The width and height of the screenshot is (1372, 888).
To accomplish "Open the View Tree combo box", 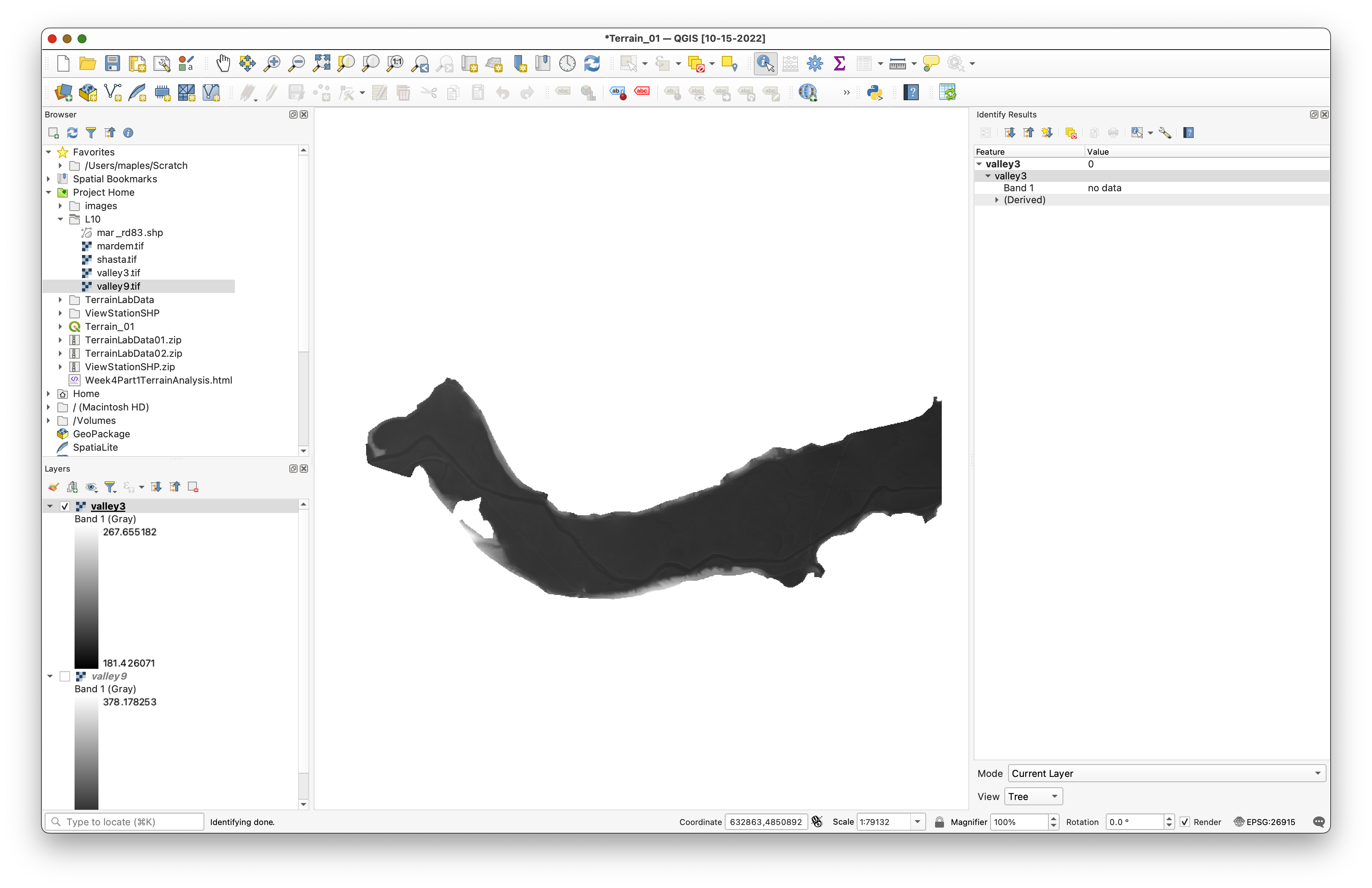I will (1033, 796).
